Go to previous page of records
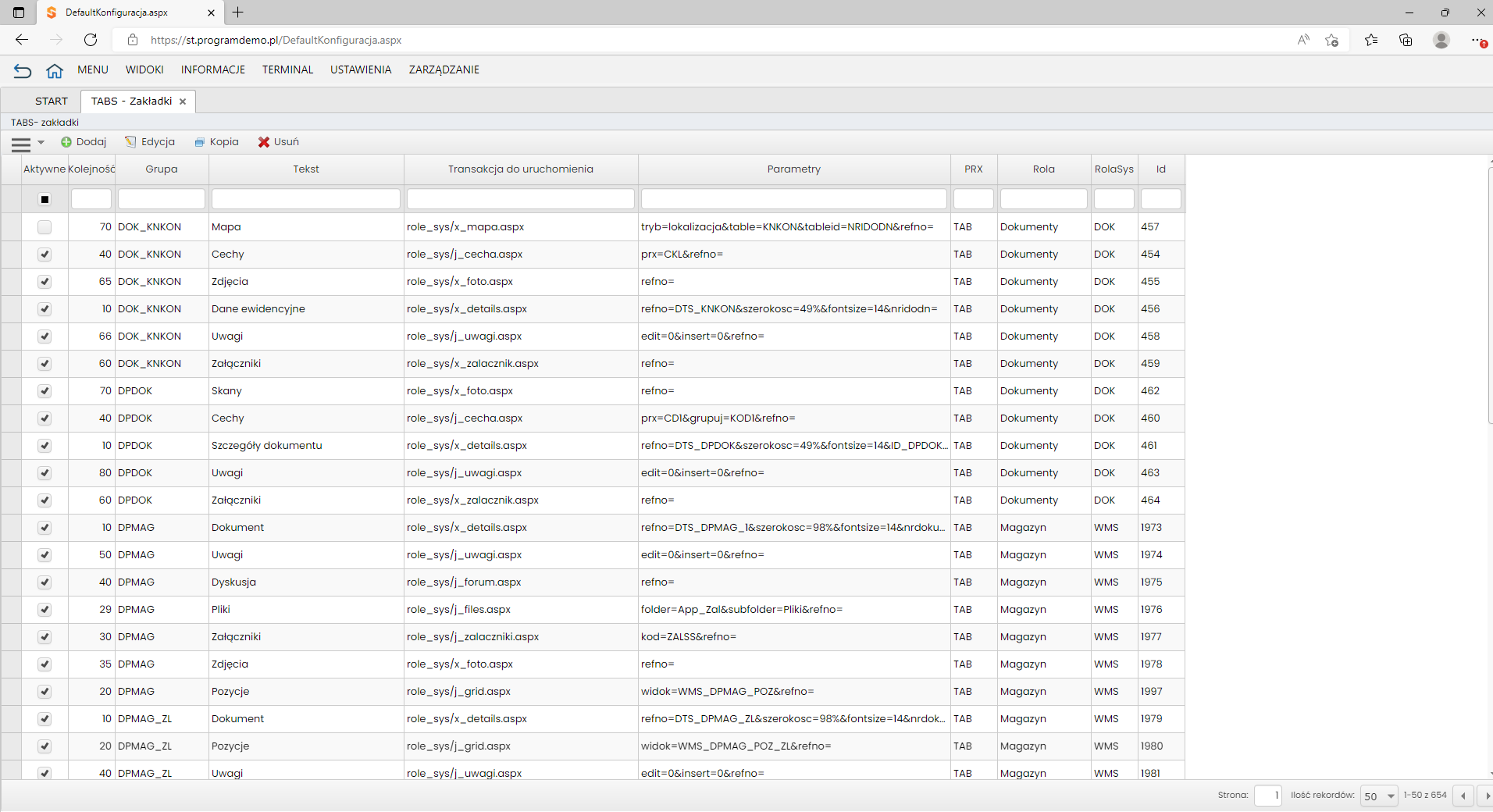Screen dimensions: 1493x812 [x=1463, y=796]
